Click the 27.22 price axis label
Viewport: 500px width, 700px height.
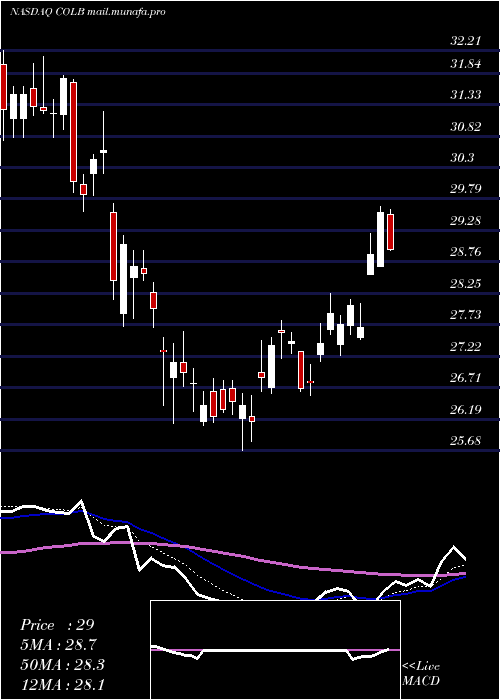point(466,346)
